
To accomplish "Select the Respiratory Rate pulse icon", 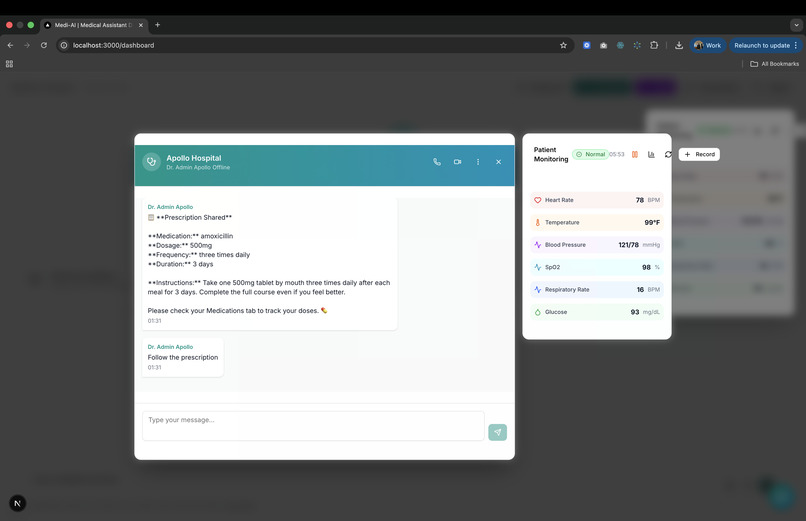I will coord(538,289).
